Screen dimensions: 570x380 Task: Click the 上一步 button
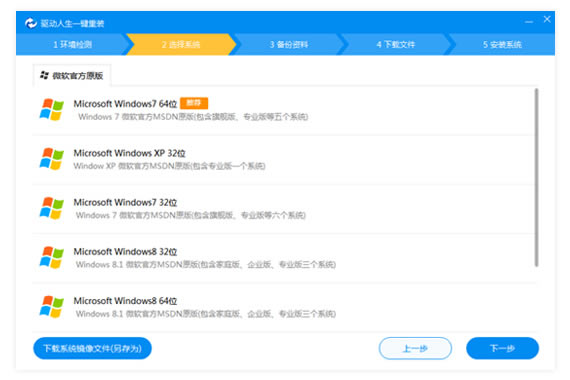[415, 348]
